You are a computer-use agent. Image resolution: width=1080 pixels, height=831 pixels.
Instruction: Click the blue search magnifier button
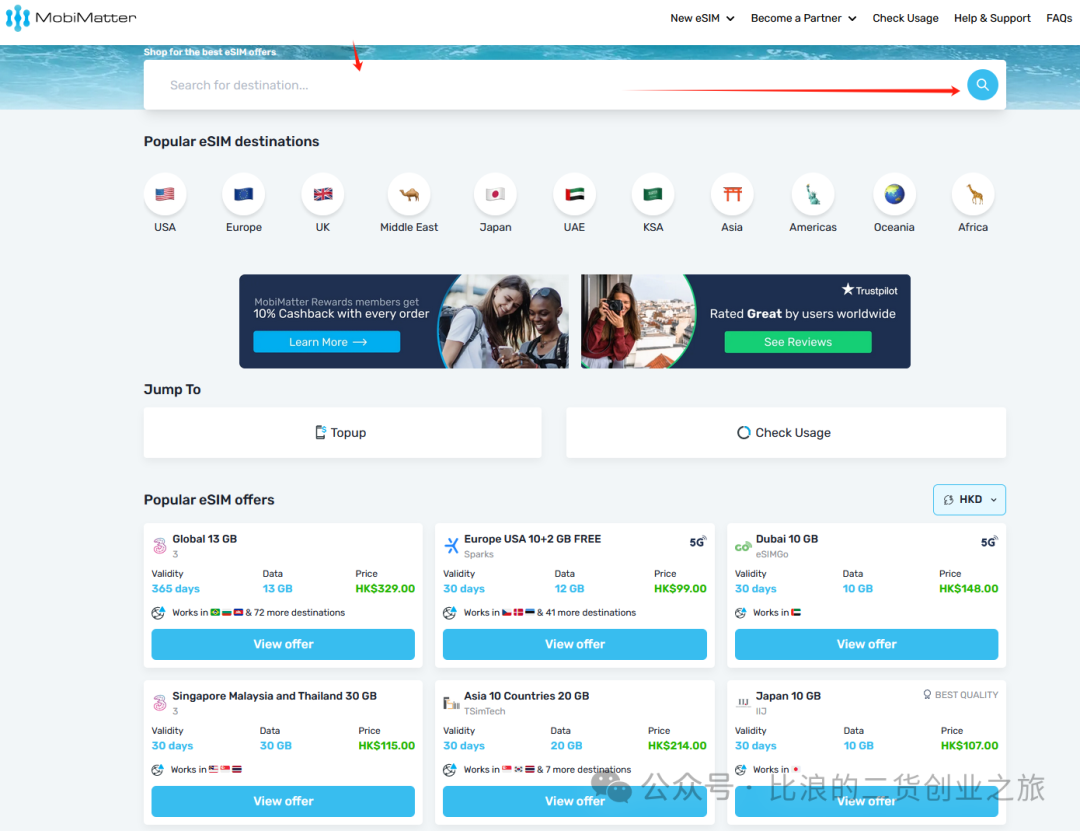click(x=982, y=85)
